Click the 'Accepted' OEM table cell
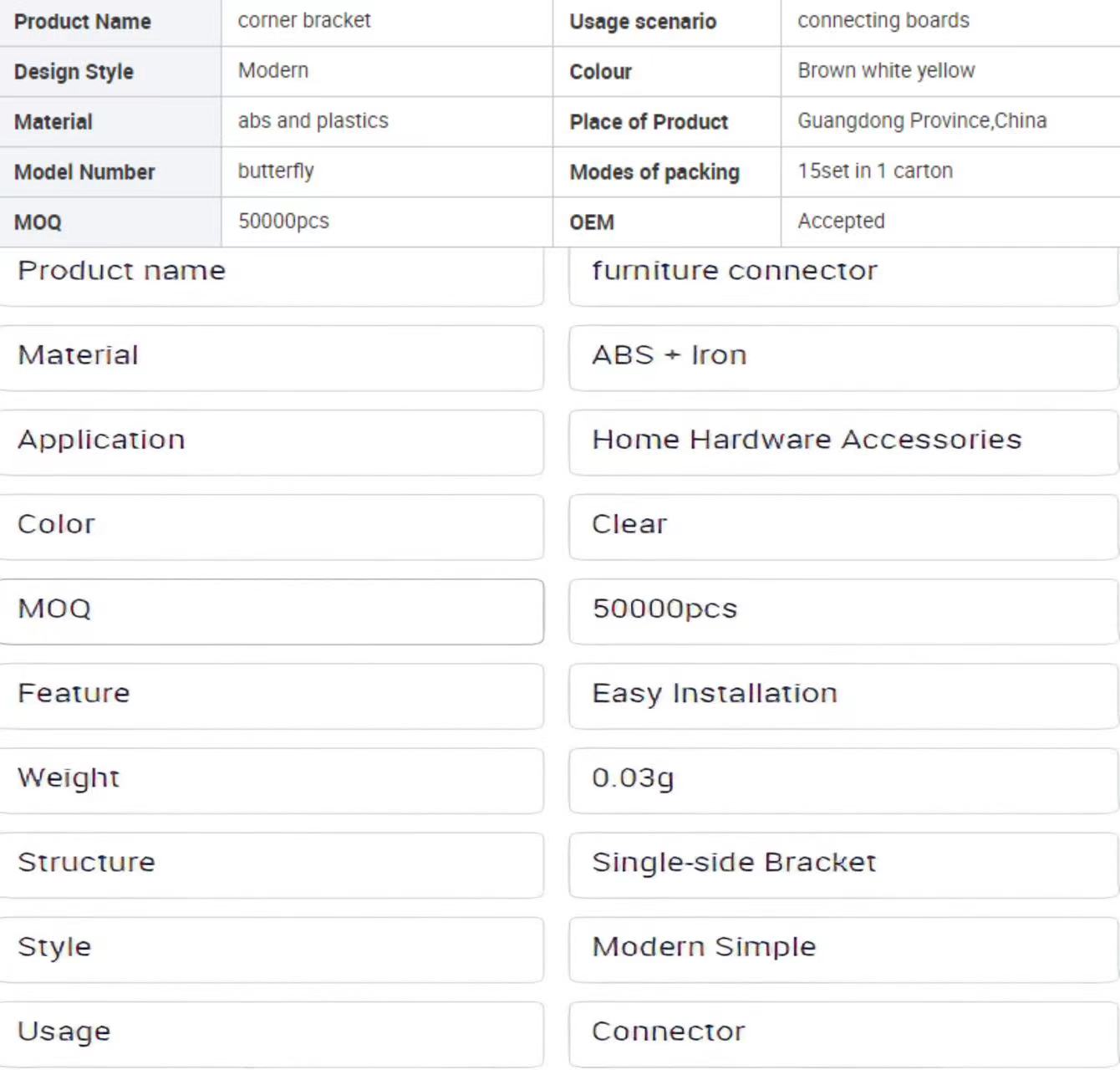 949,222
